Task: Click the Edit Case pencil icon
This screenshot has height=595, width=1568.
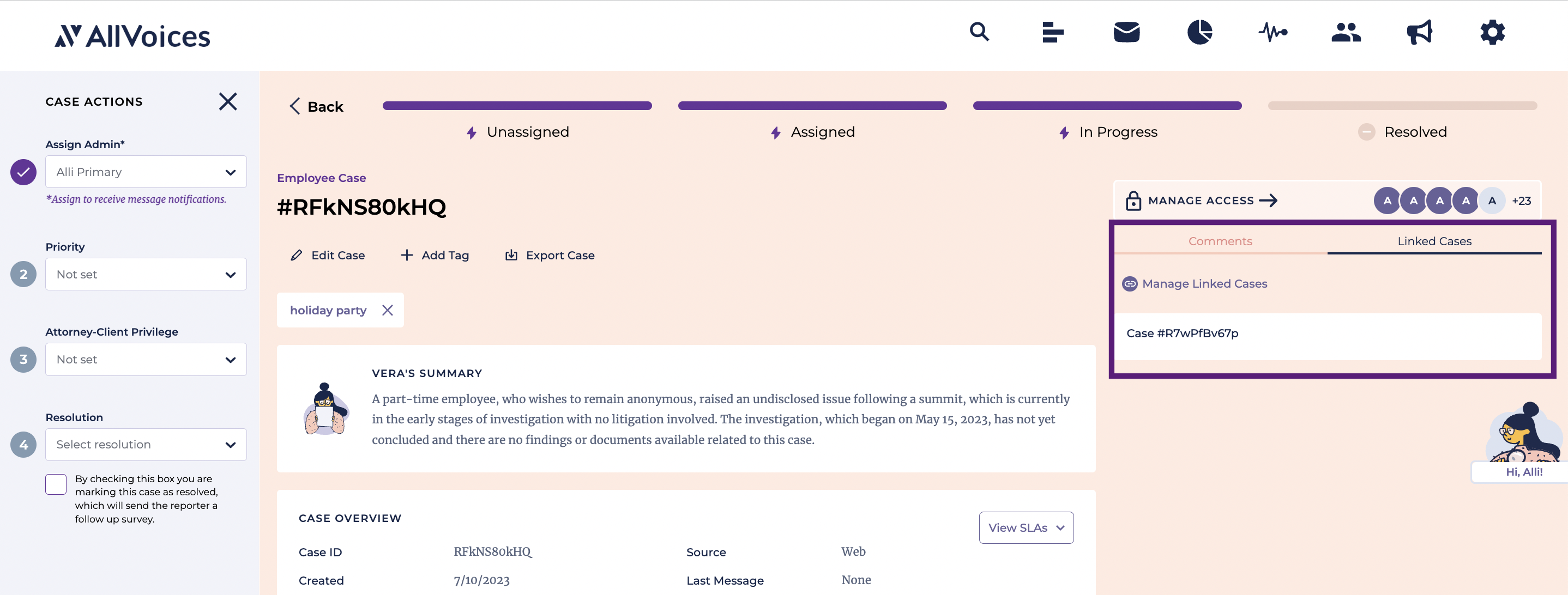Action: point(297,255)
